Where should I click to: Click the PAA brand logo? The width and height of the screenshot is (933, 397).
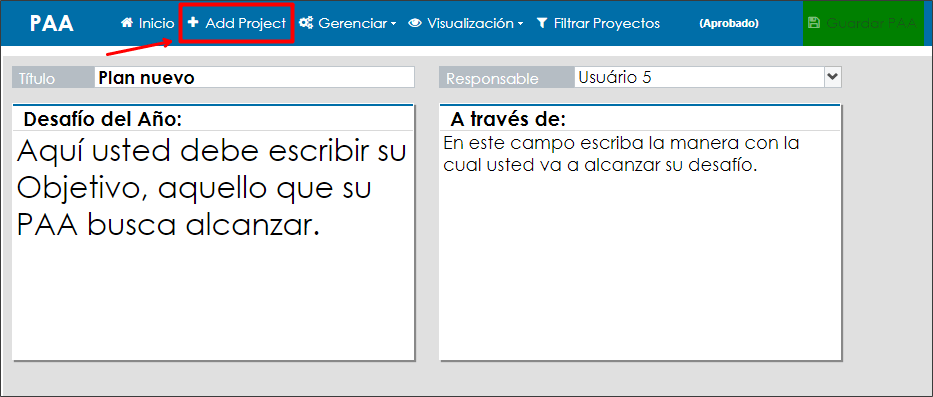(x=52, y=23)
